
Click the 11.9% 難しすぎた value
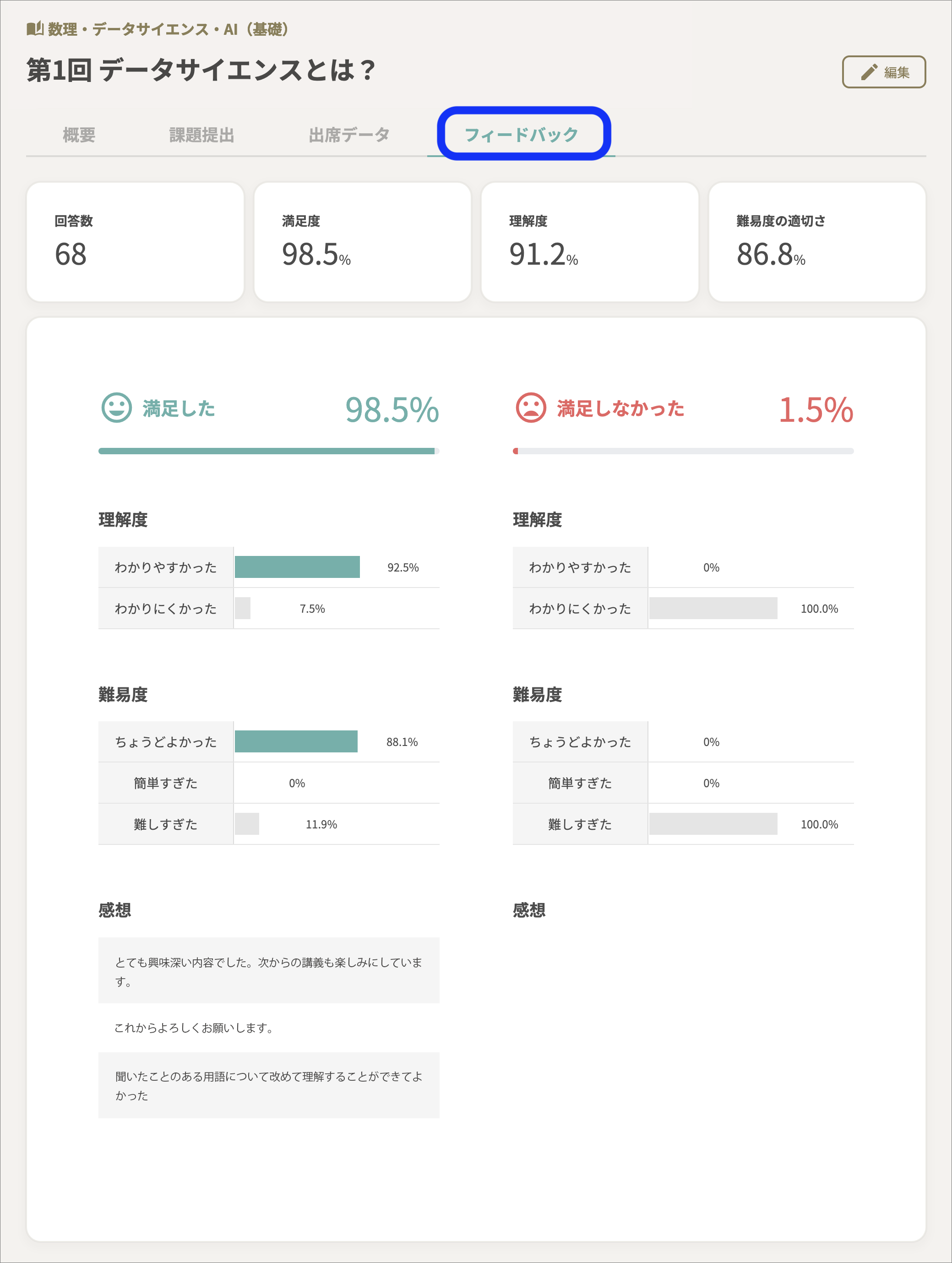(321, 824)
